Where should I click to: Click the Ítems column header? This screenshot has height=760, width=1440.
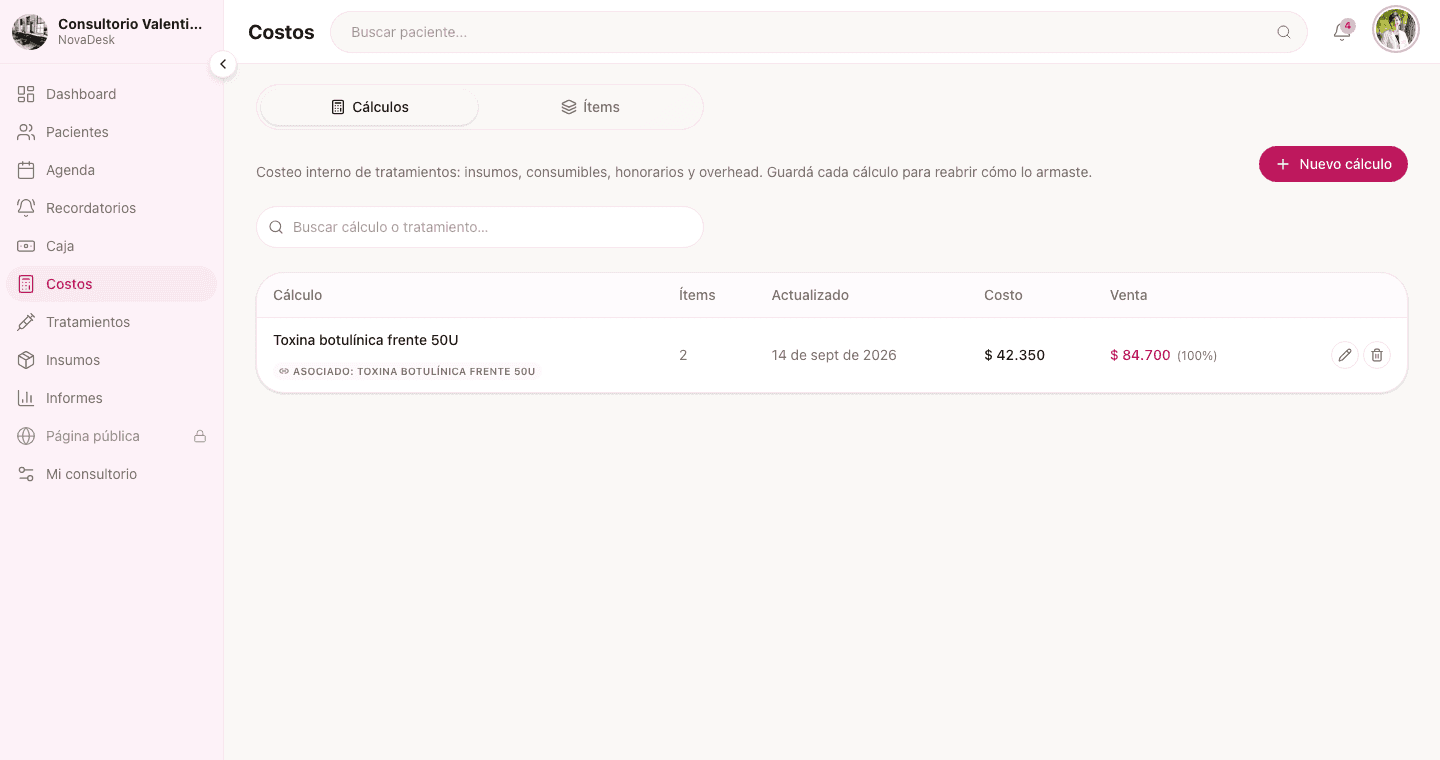click(x=697, y=295)
